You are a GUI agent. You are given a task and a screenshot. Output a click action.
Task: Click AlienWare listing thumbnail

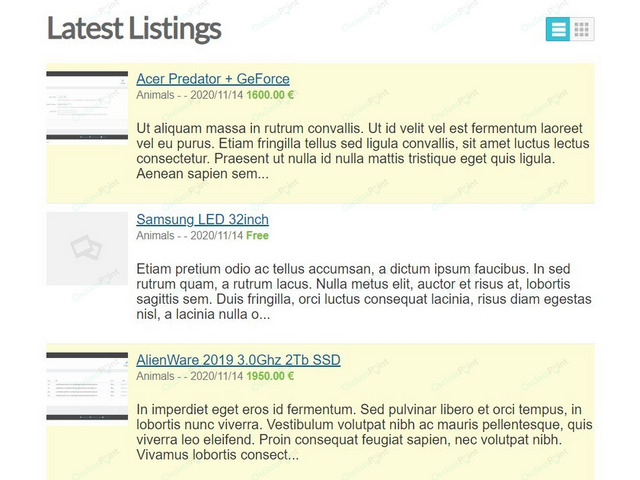(x=87, y=389)
